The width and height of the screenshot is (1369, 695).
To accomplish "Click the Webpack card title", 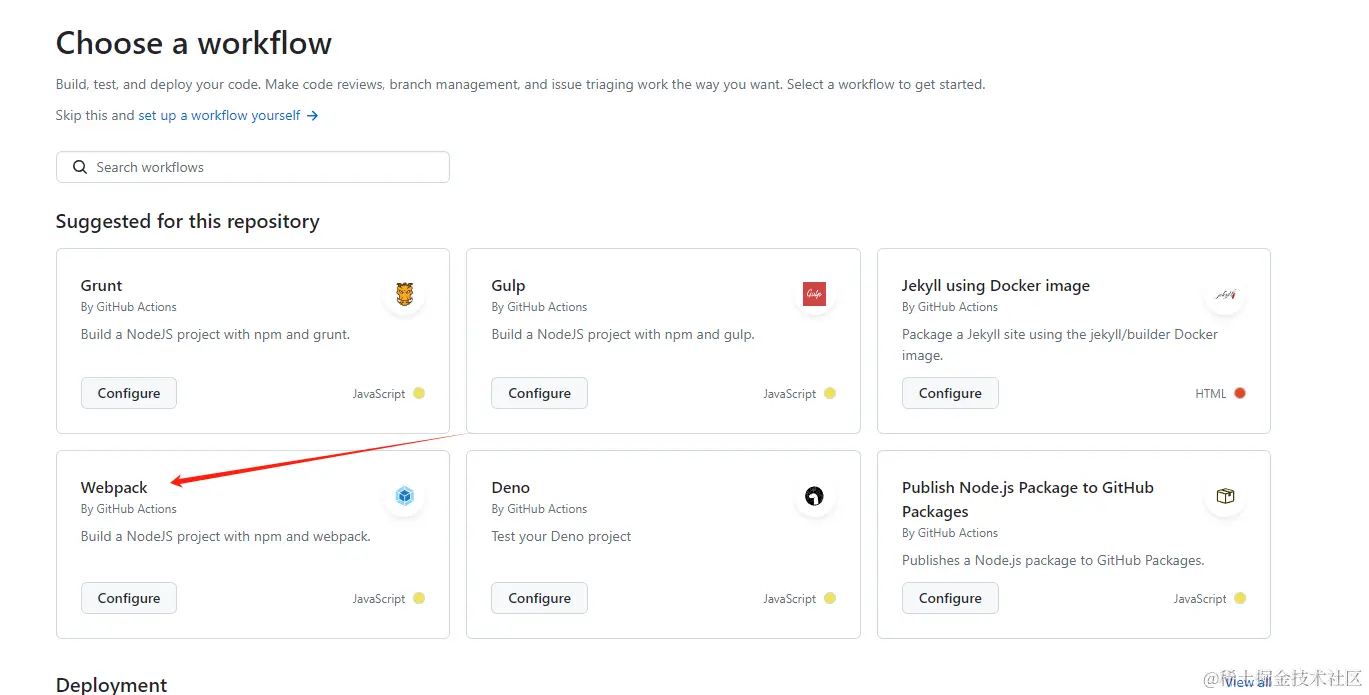I will pos(114,487).
